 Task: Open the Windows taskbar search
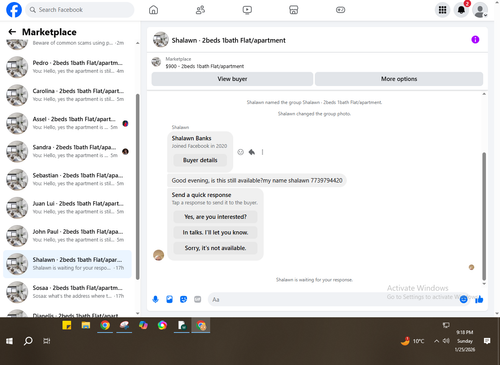(28, 341)
